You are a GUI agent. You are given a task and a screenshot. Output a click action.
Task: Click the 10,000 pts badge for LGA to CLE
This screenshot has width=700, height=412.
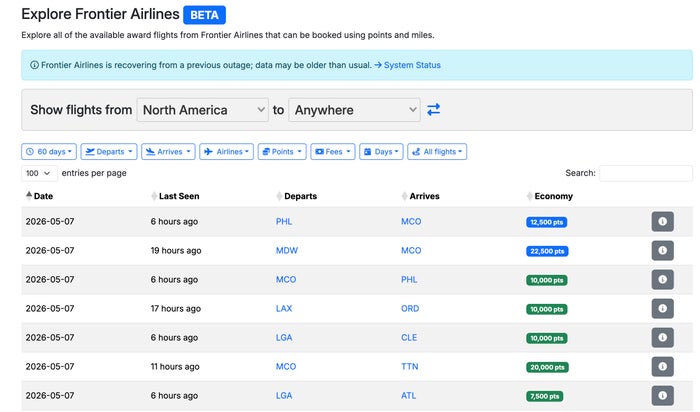pyautogui.click(x=547, y=338)
